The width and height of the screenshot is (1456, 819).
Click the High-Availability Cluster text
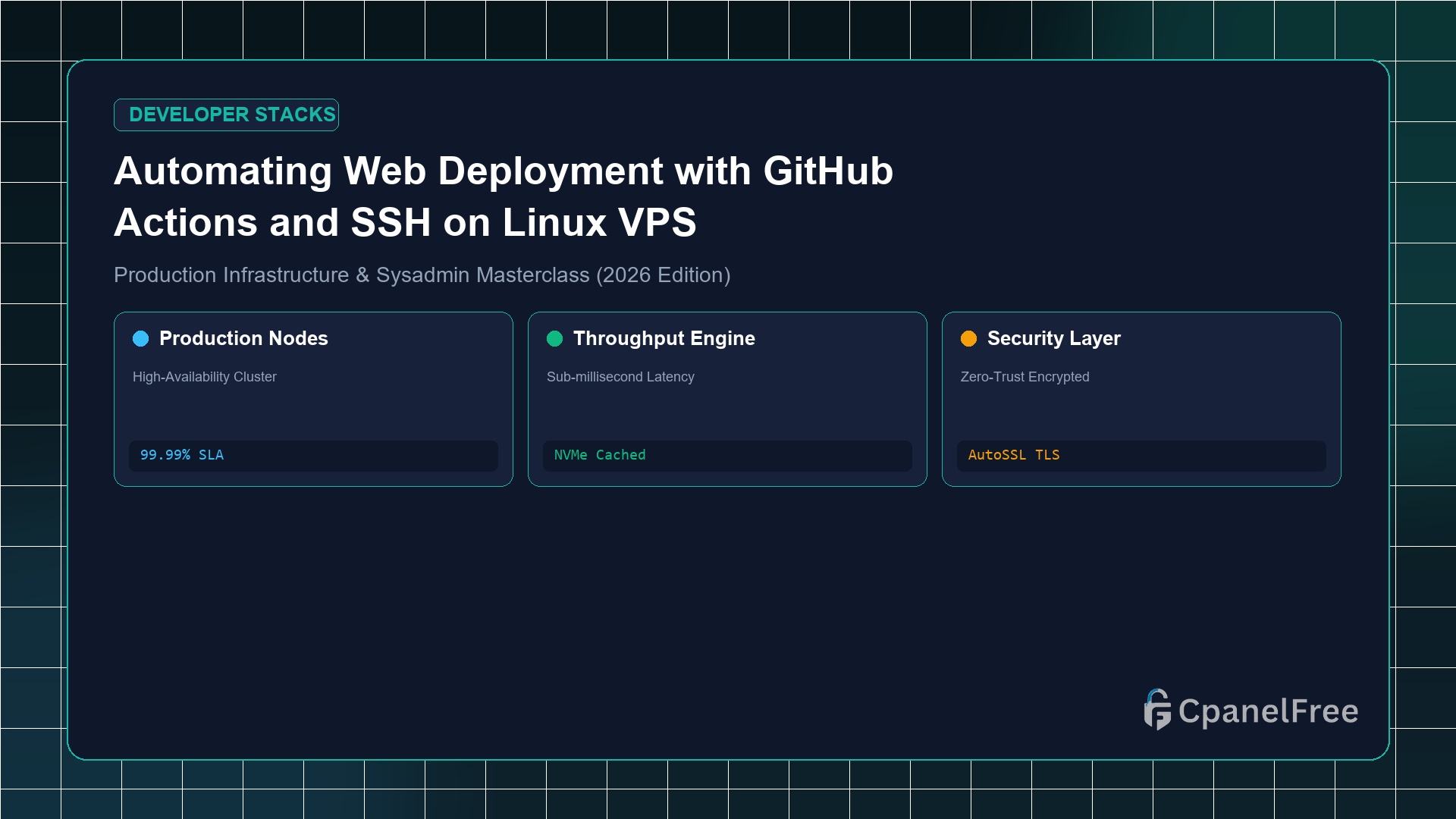click(x=205, y=377)
